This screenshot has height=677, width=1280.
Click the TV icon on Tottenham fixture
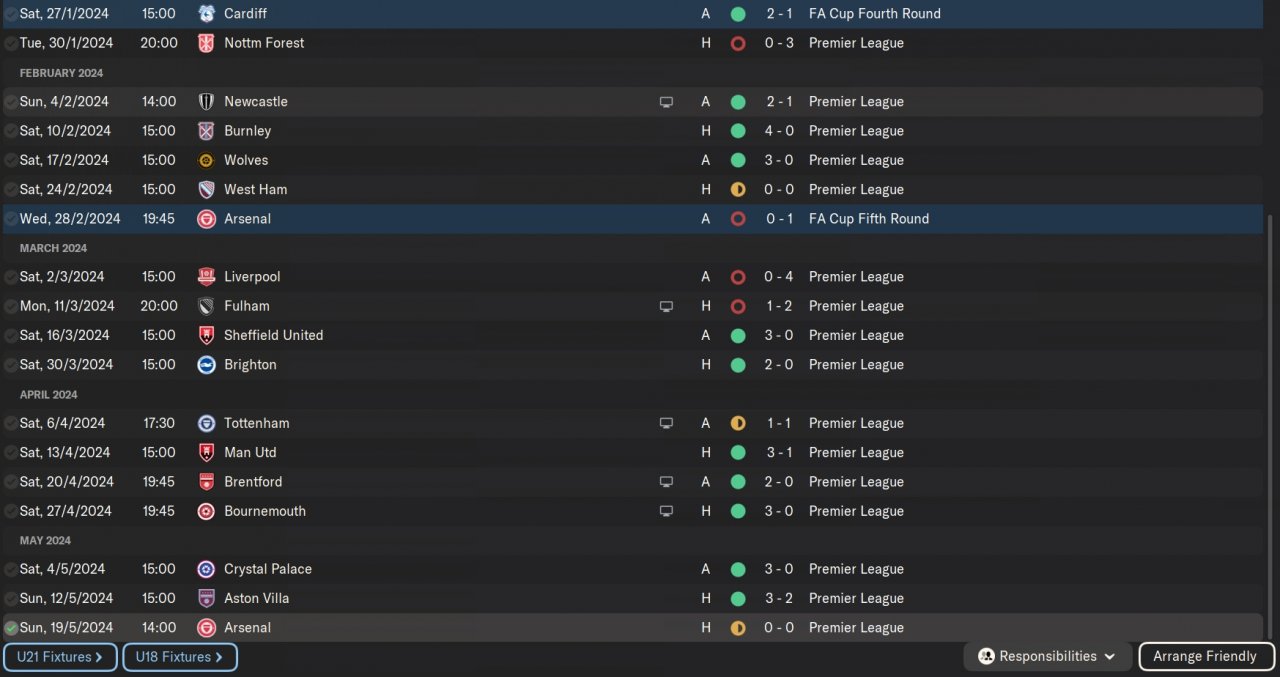point(666,424)
